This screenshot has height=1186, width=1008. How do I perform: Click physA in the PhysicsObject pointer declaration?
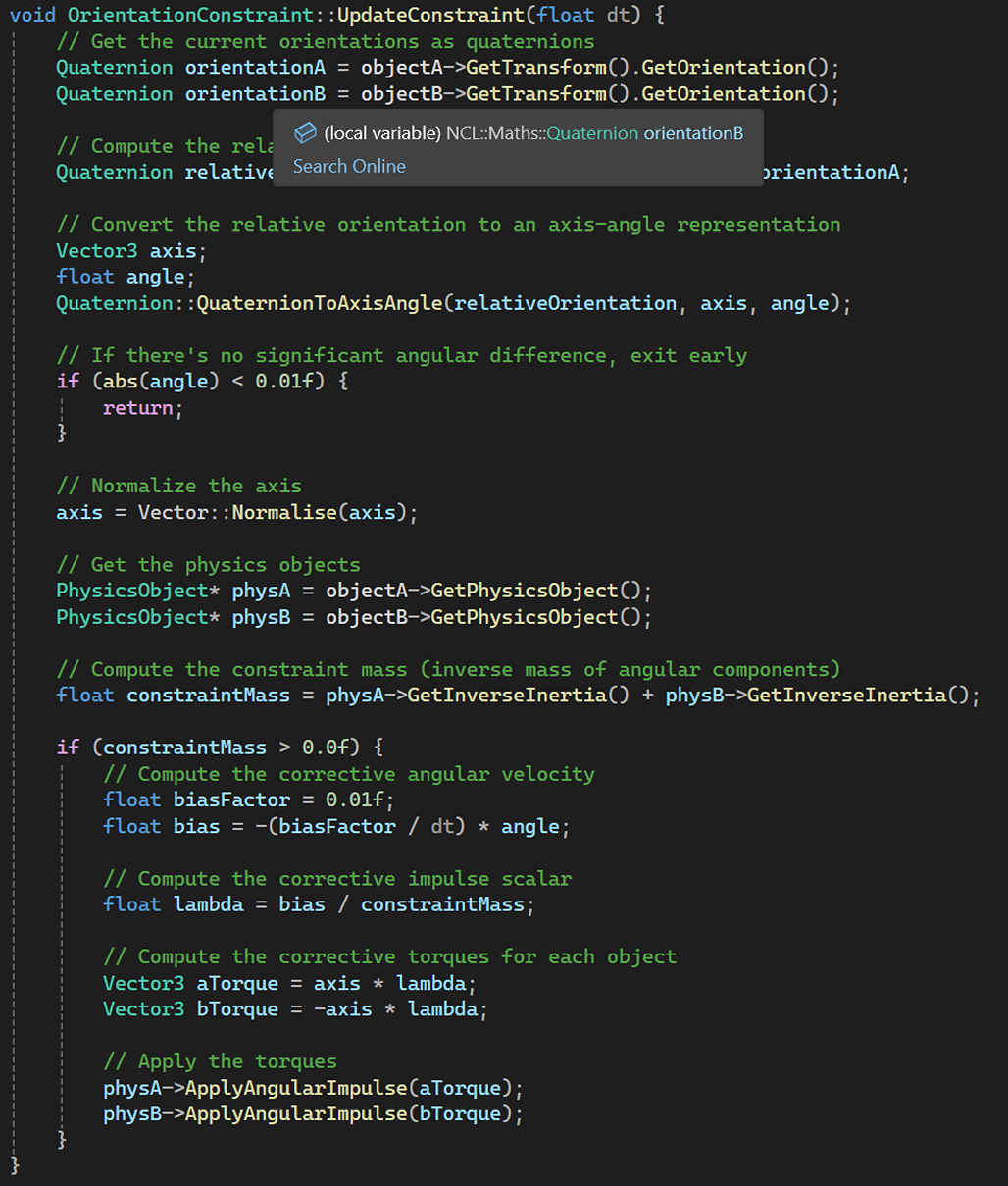tap(261, 591)
